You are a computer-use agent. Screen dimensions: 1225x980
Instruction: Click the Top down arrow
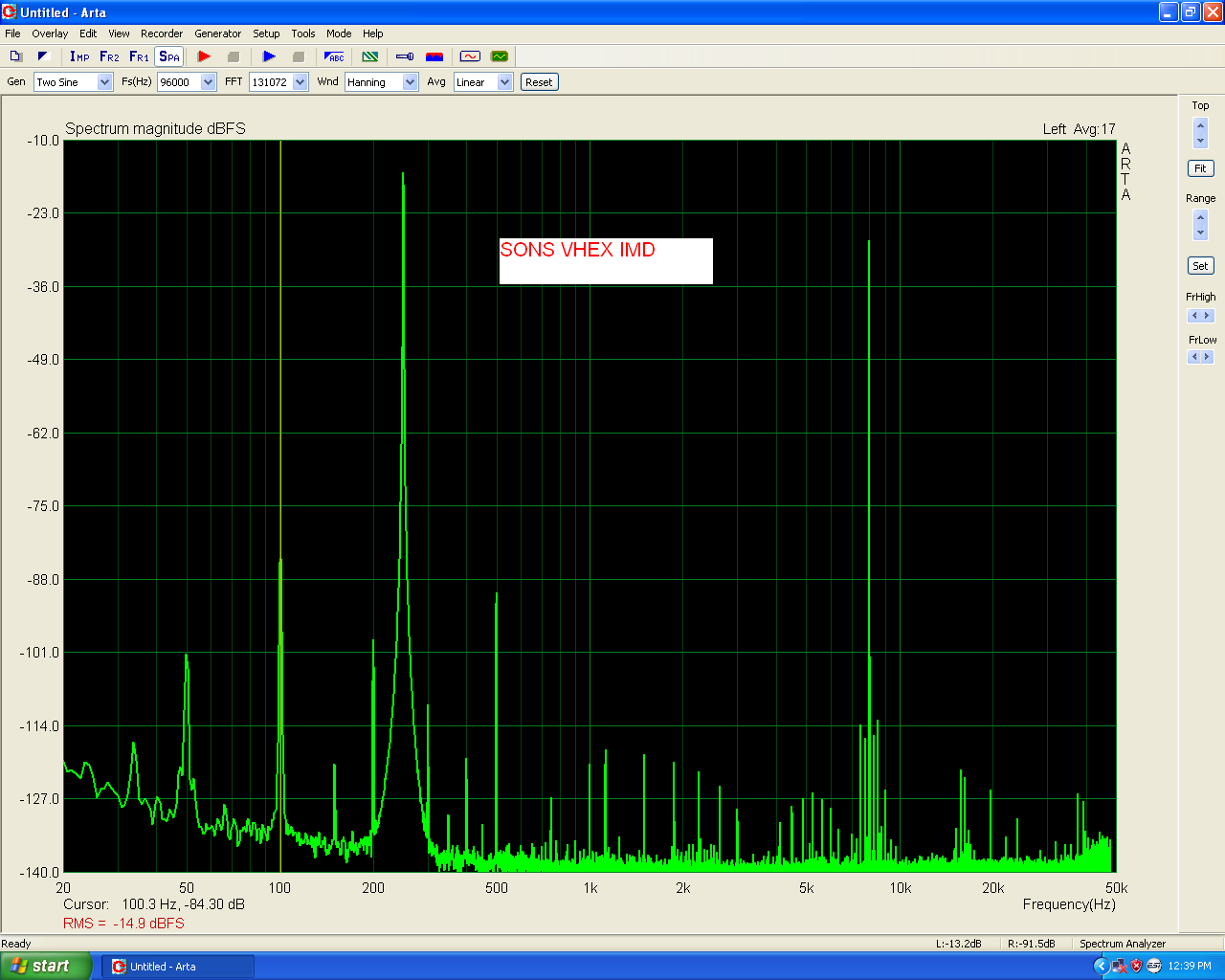pyautogui.click(x=1200, y=141)
